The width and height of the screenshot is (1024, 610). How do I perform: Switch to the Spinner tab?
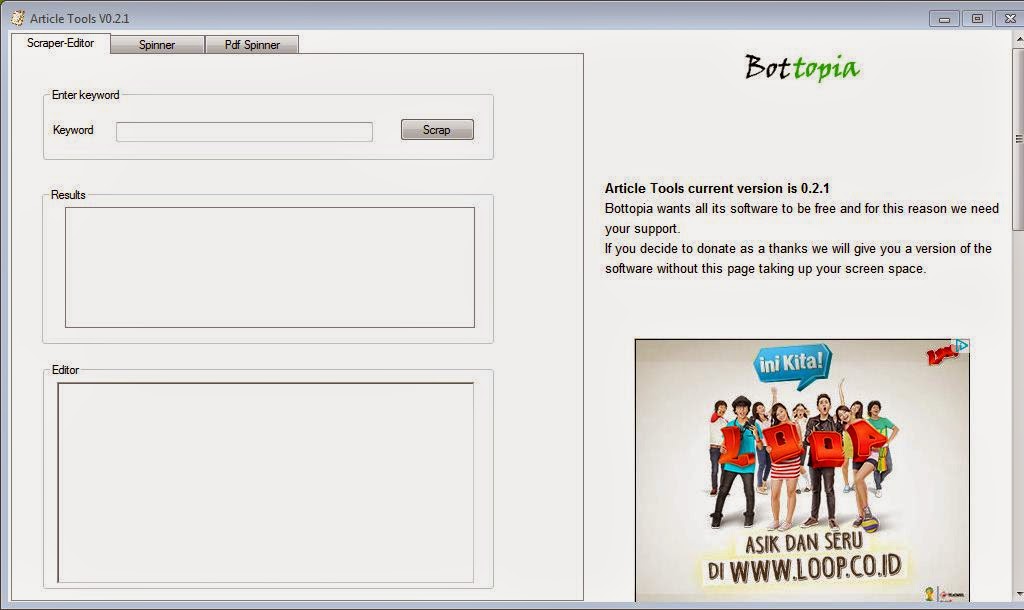click(156, 44)
